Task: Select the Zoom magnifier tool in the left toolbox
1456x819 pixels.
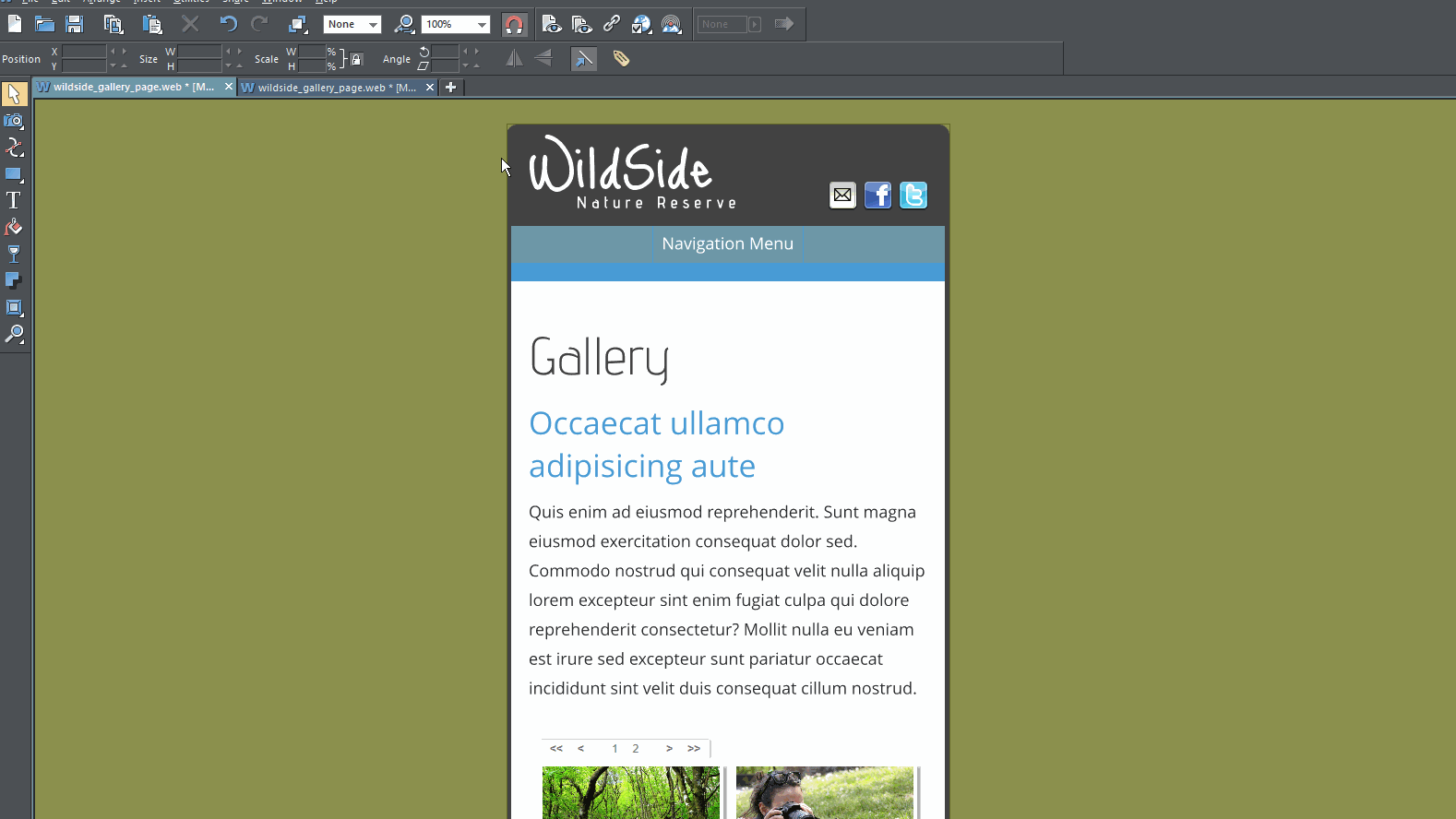Action: tap(14, 334)
